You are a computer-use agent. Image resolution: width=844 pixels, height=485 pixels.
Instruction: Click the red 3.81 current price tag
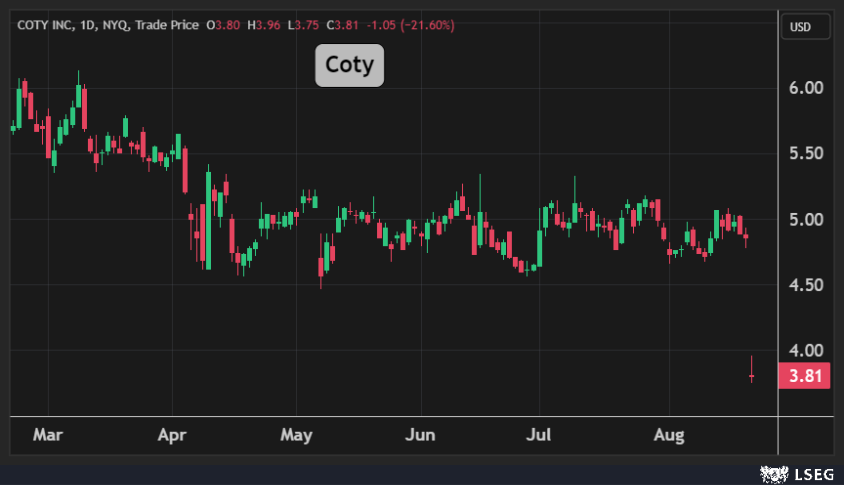(x=806, y=377)
